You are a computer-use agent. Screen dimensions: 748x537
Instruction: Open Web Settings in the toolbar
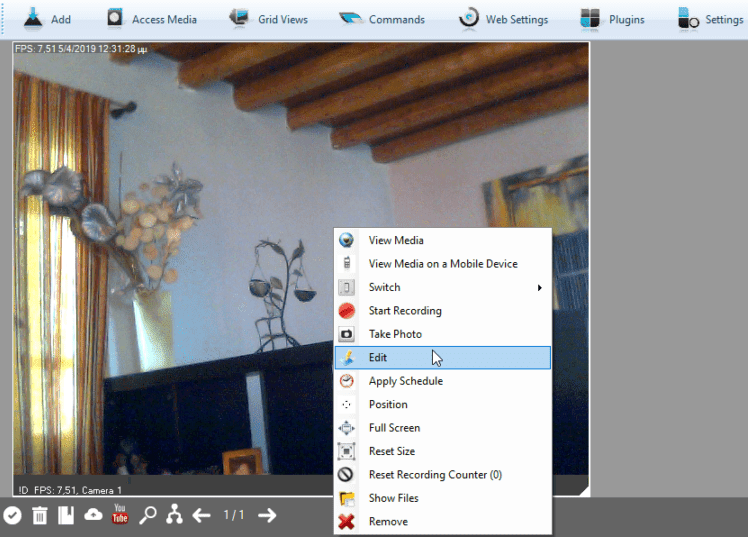point(503,20)
